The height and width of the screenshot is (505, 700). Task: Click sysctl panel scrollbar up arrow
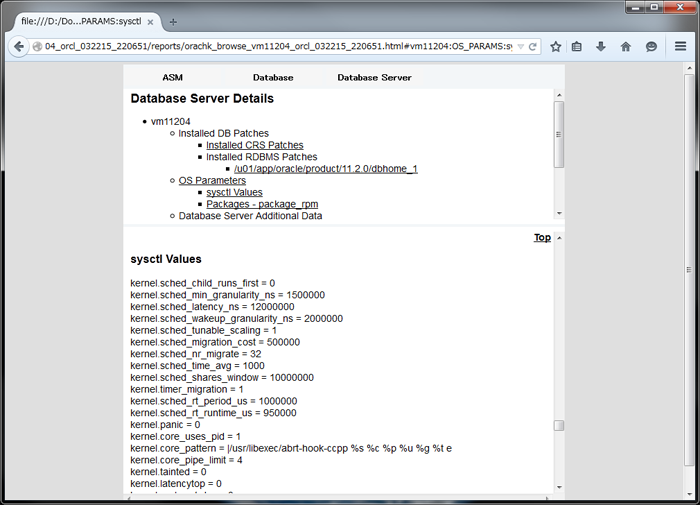click(559, 238)
